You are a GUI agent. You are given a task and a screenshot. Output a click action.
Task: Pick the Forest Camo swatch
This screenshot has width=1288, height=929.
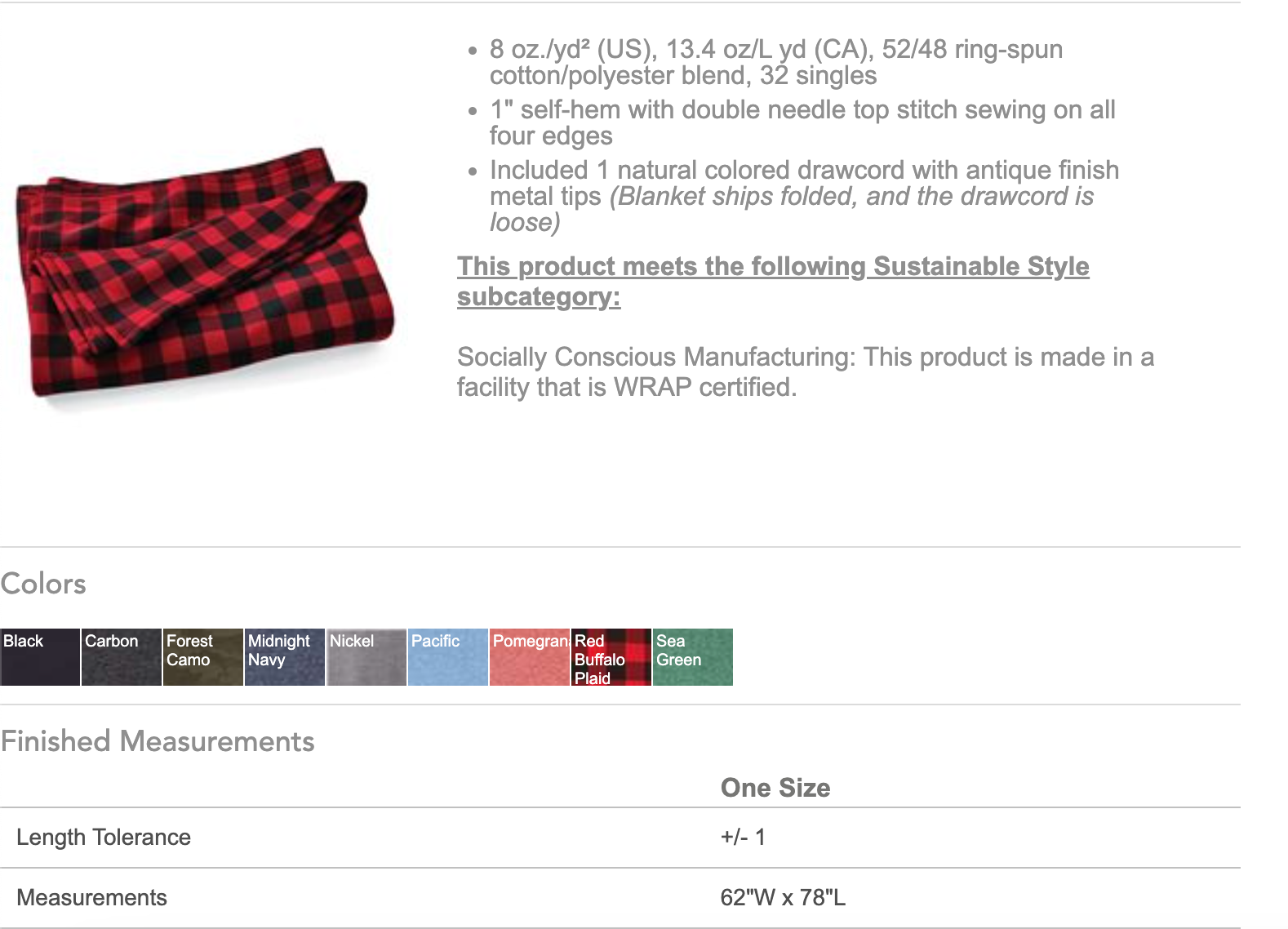click(203, 657)
